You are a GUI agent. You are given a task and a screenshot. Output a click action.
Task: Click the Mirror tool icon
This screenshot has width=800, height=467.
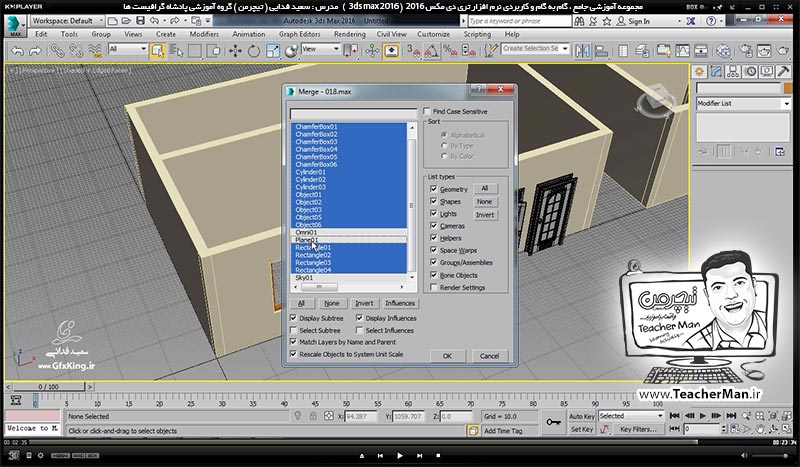click(582, 51)
